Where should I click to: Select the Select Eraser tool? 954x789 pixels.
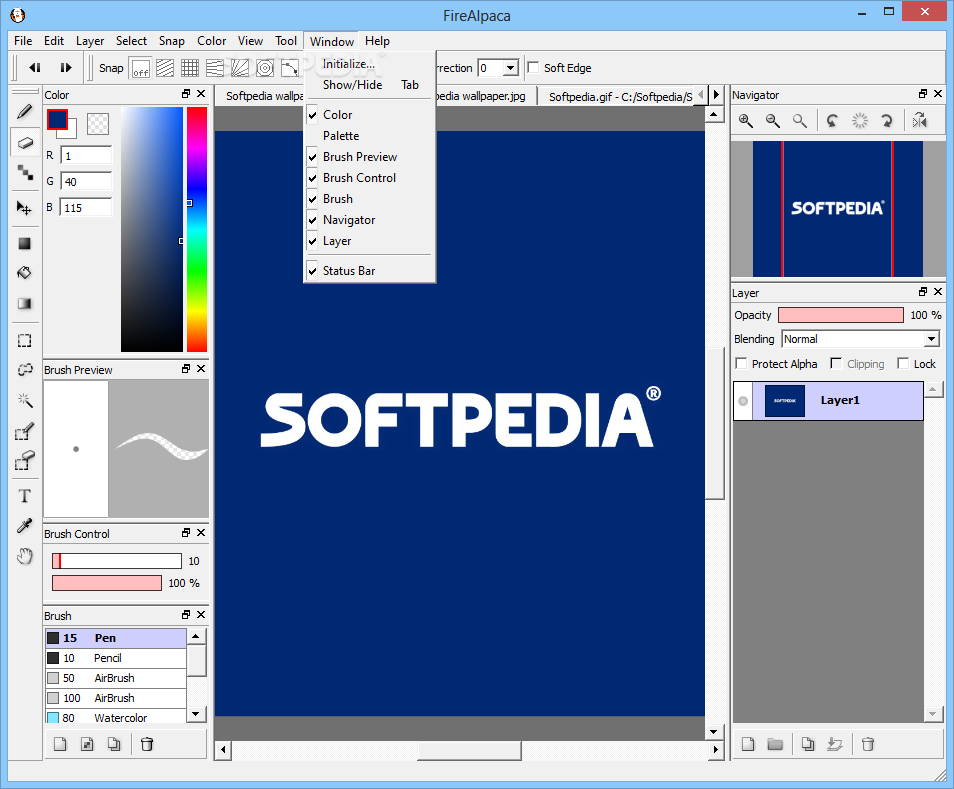point(24,461)
